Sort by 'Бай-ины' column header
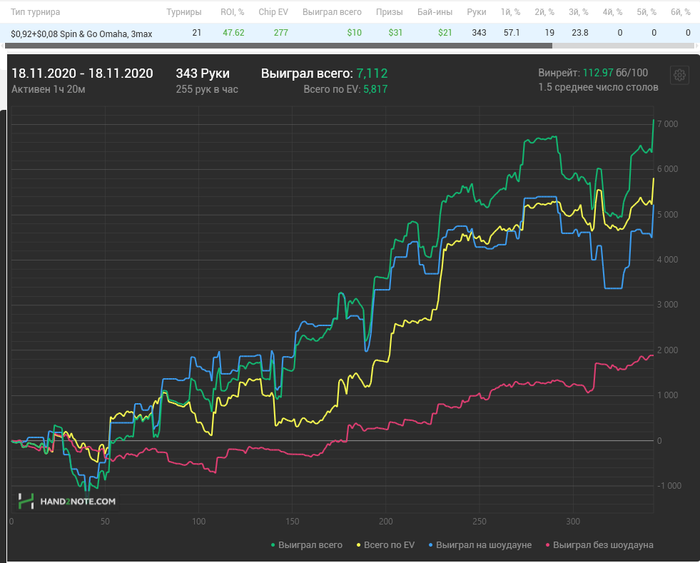Screen dimensions: 700x563 tap(435, 12)
